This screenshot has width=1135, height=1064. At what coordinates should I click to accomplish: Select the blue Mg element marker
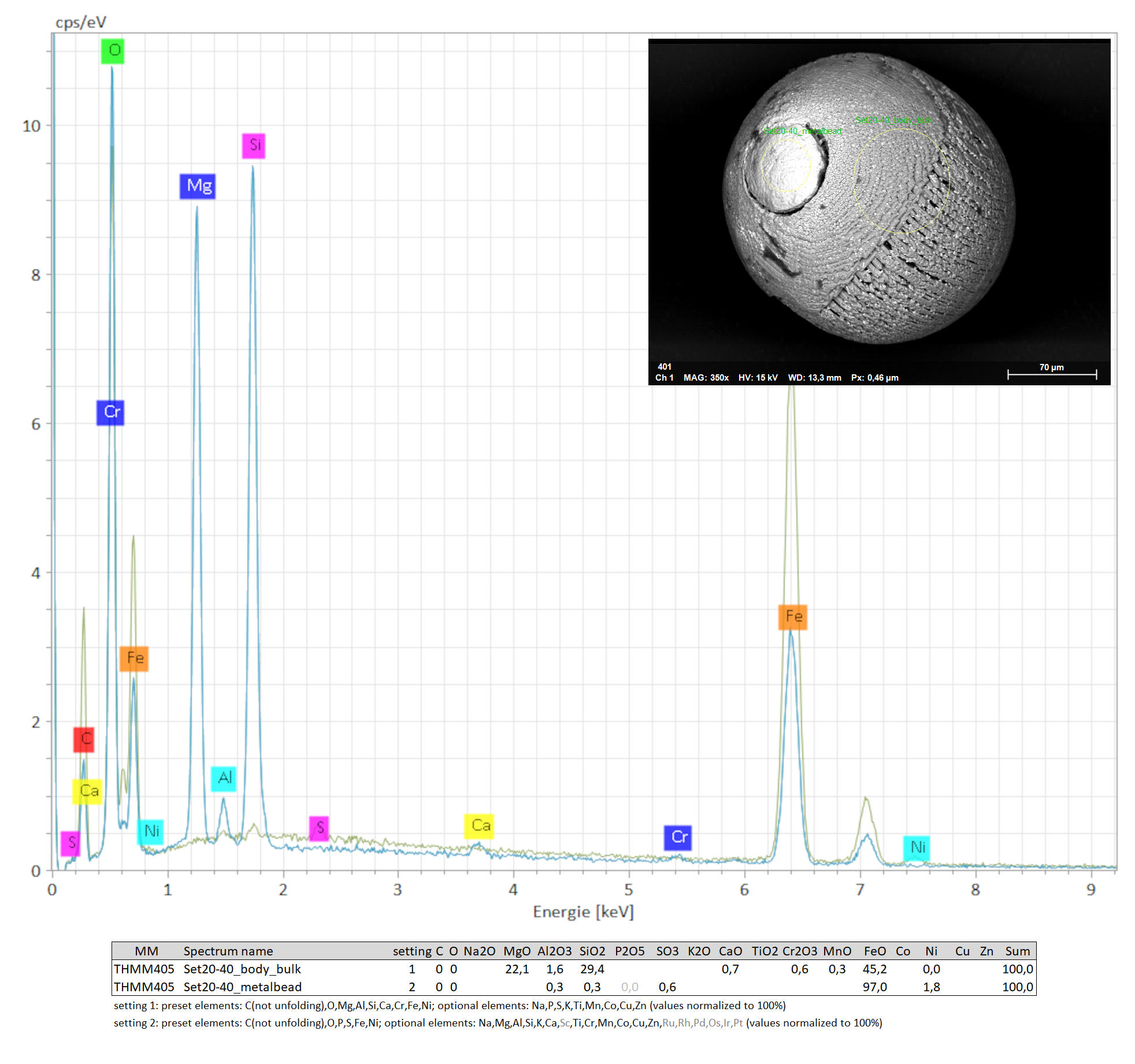click(x=198, y=186)
